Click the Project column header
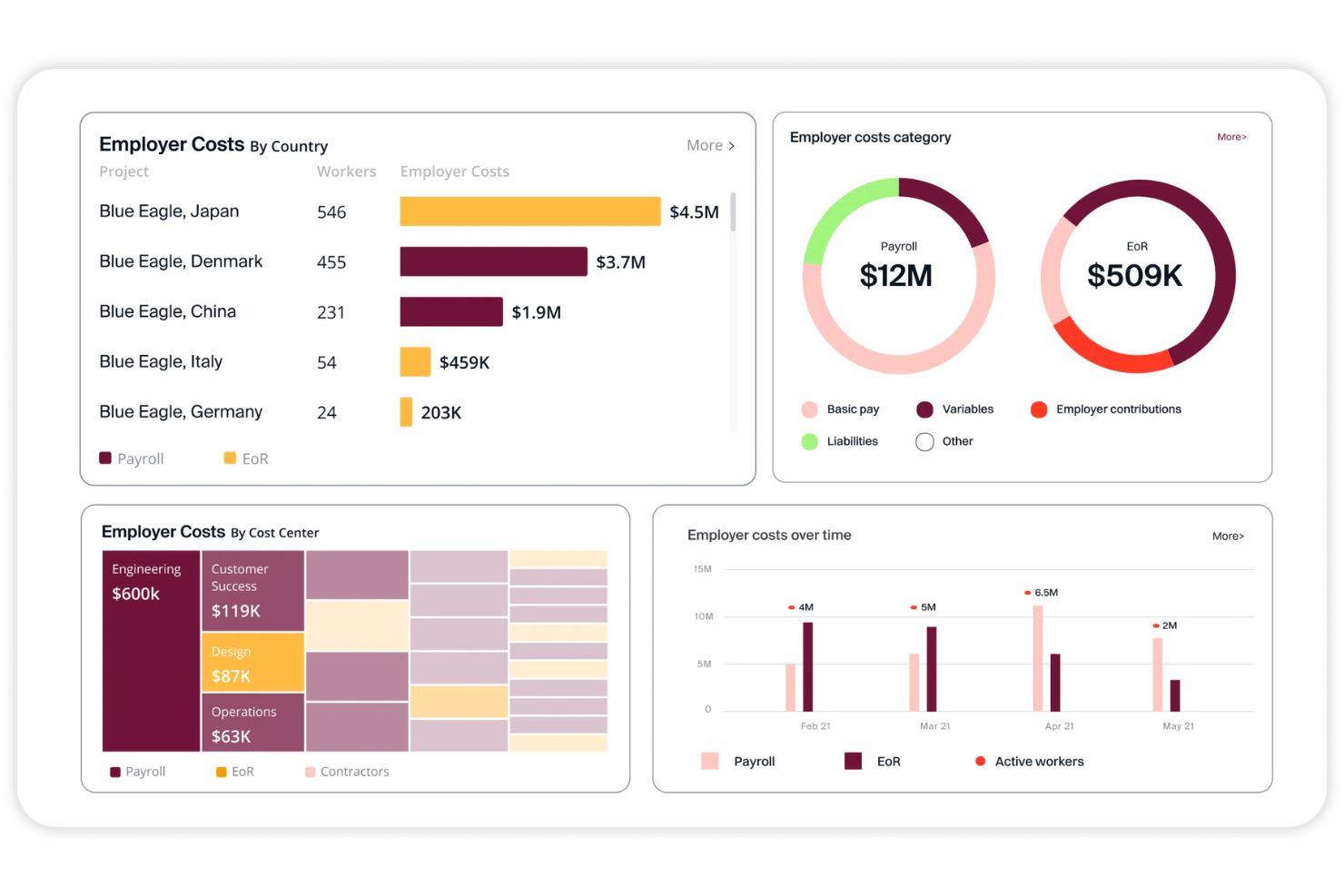The width and height of the screenshot is (1344, 896). tap(124, 172)
